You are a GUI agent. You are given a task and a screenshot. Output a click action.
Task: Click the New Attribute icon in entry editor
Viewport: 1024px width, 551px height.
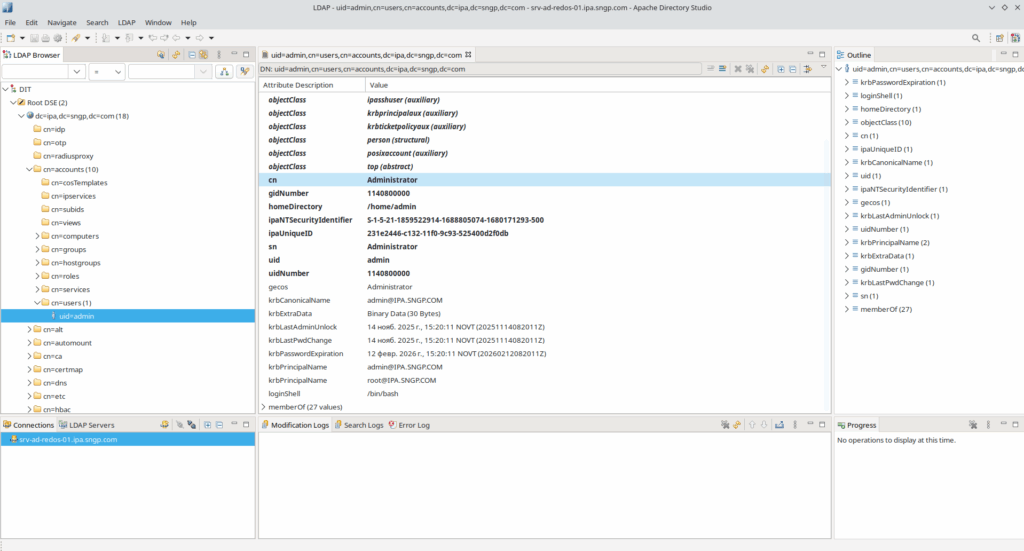tap(722, 69)
